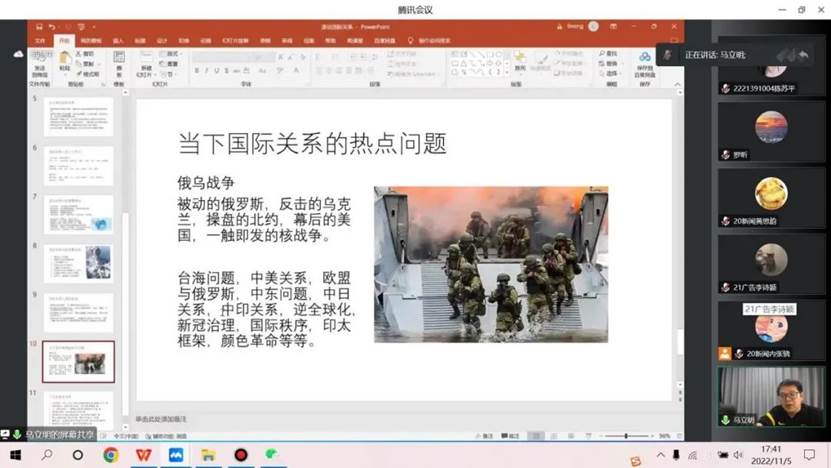Toggle Bold formatting in the font group
This screenshot has height=468, width=831.
click(197, 70)
